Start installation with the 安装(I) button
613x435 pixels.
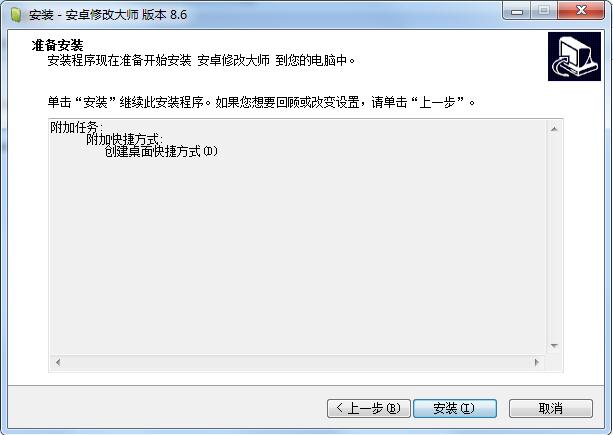455,408
